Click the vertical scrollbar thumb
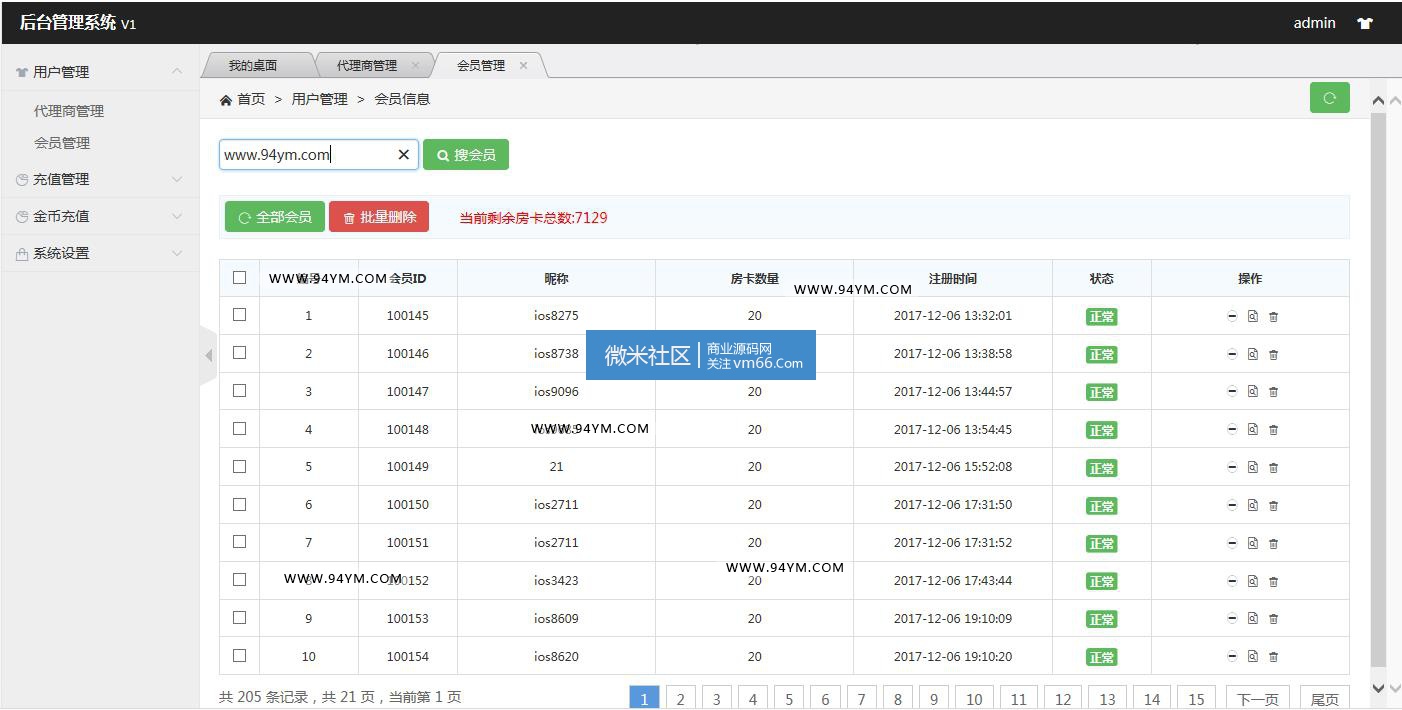This screenshot has width=1402, height=710. tap(1378, 390)
